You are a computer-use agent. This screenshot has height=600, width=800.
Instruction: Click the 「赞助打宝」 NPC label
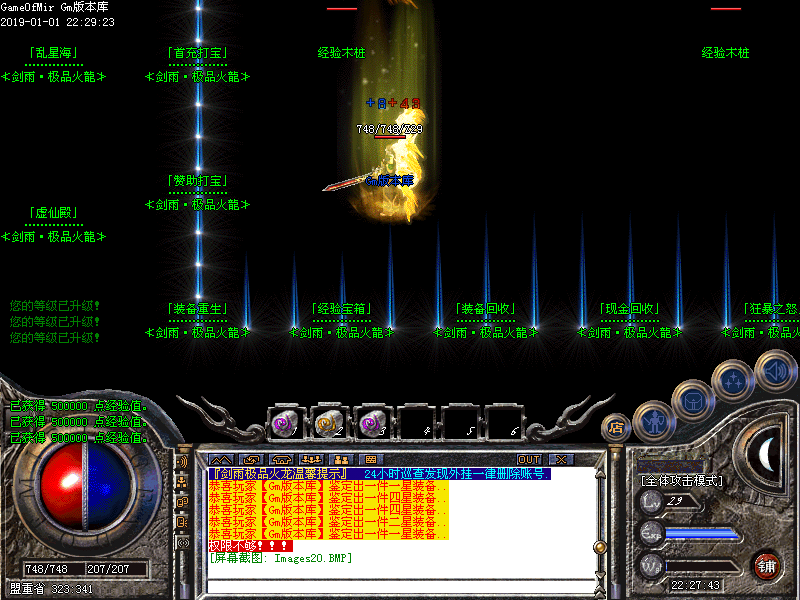tap(198, 181)
